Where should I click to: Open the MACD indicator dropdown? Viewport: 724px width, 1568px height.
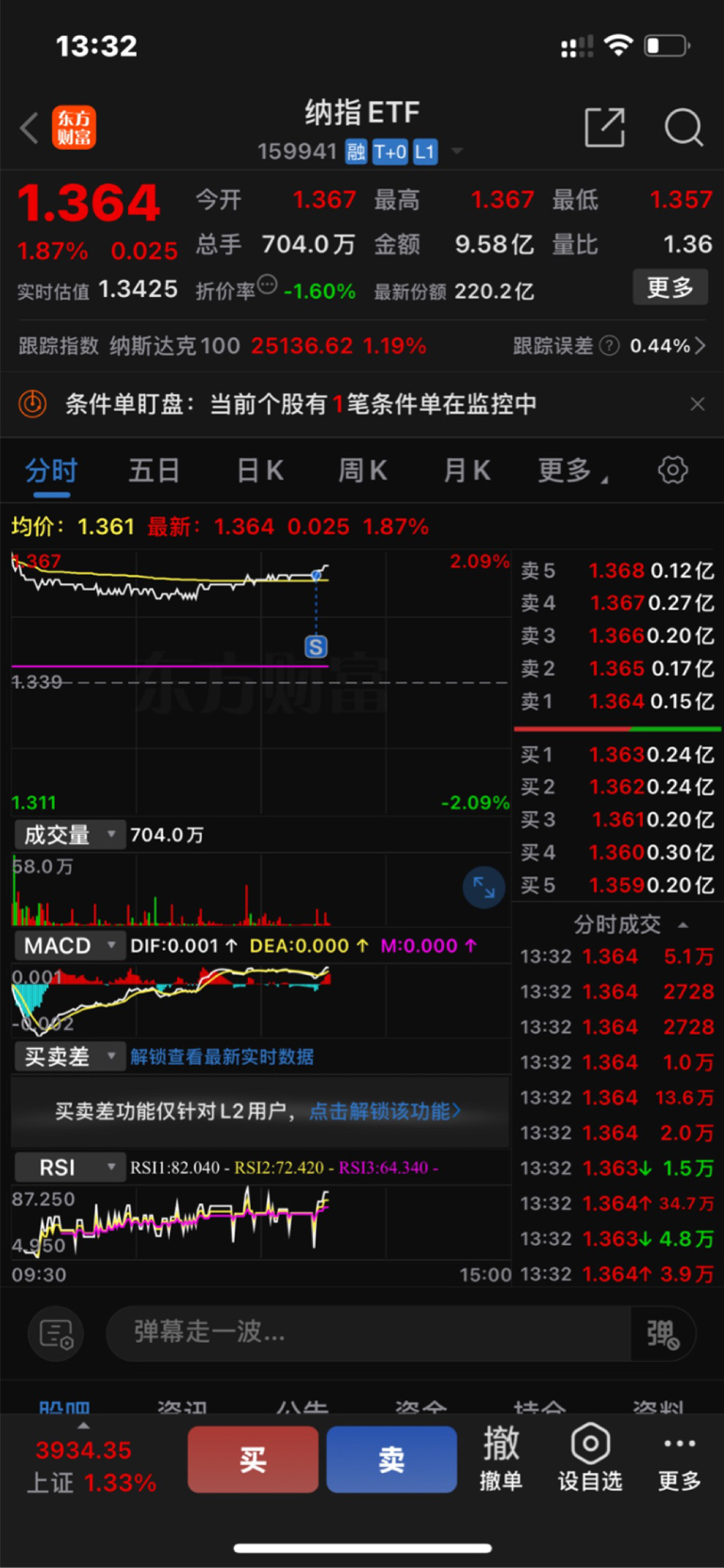pyautogui.click(x=70, y=945)
